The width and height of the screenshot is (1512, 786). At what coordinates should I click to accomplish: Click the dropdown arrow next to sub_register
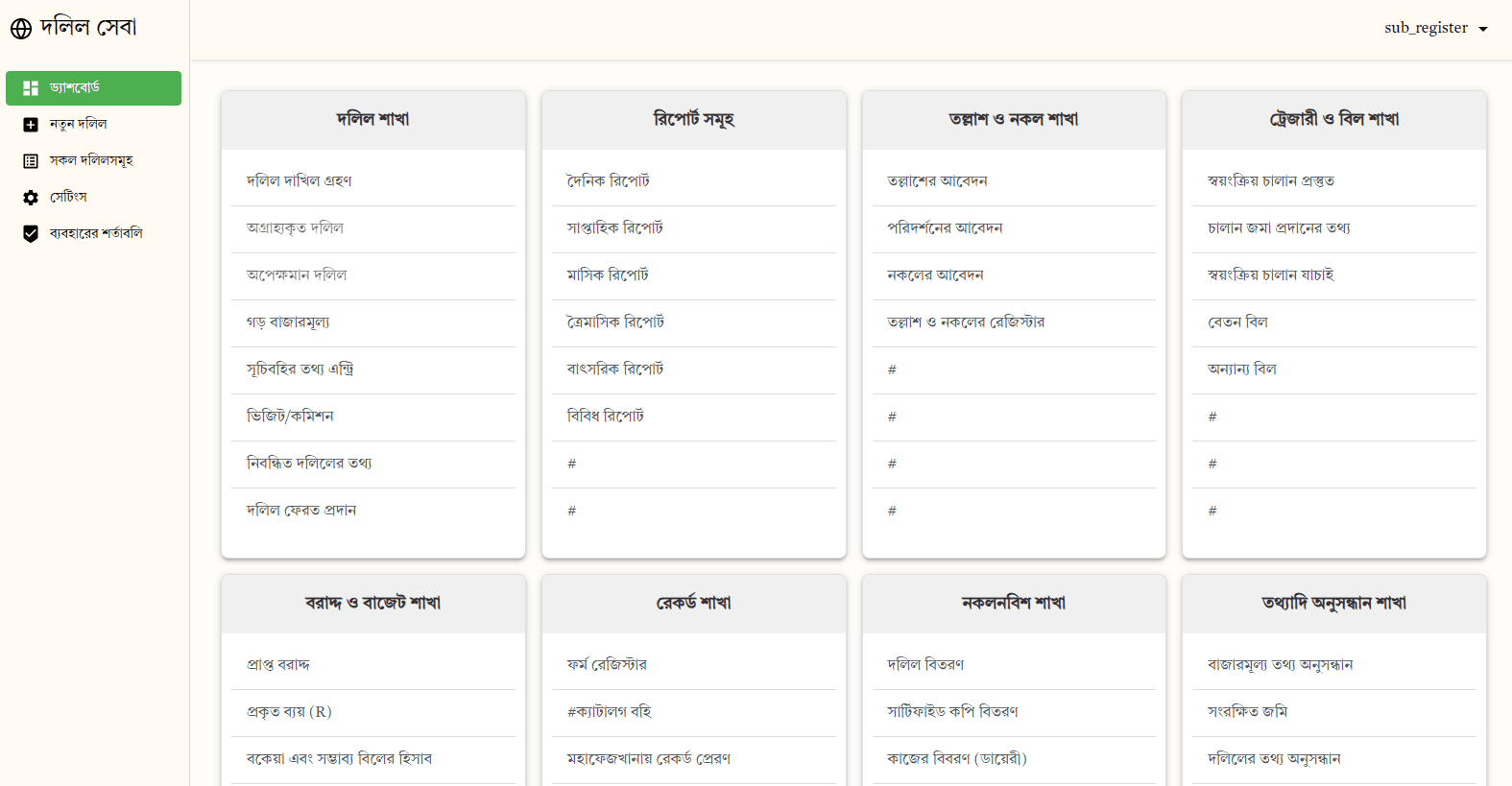point(1483,29)
